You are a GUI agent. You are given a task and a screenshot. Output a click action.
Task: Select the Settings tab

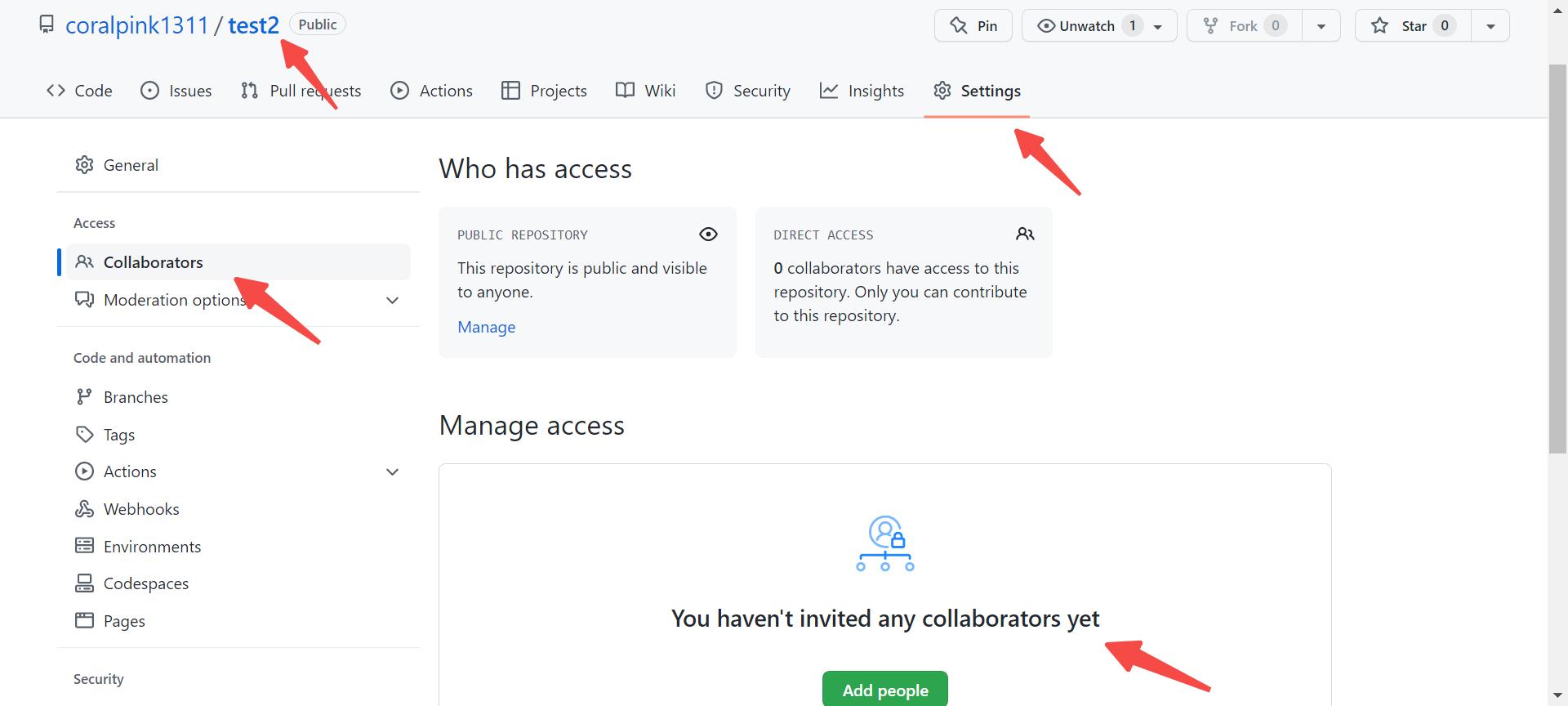point(977,91)
